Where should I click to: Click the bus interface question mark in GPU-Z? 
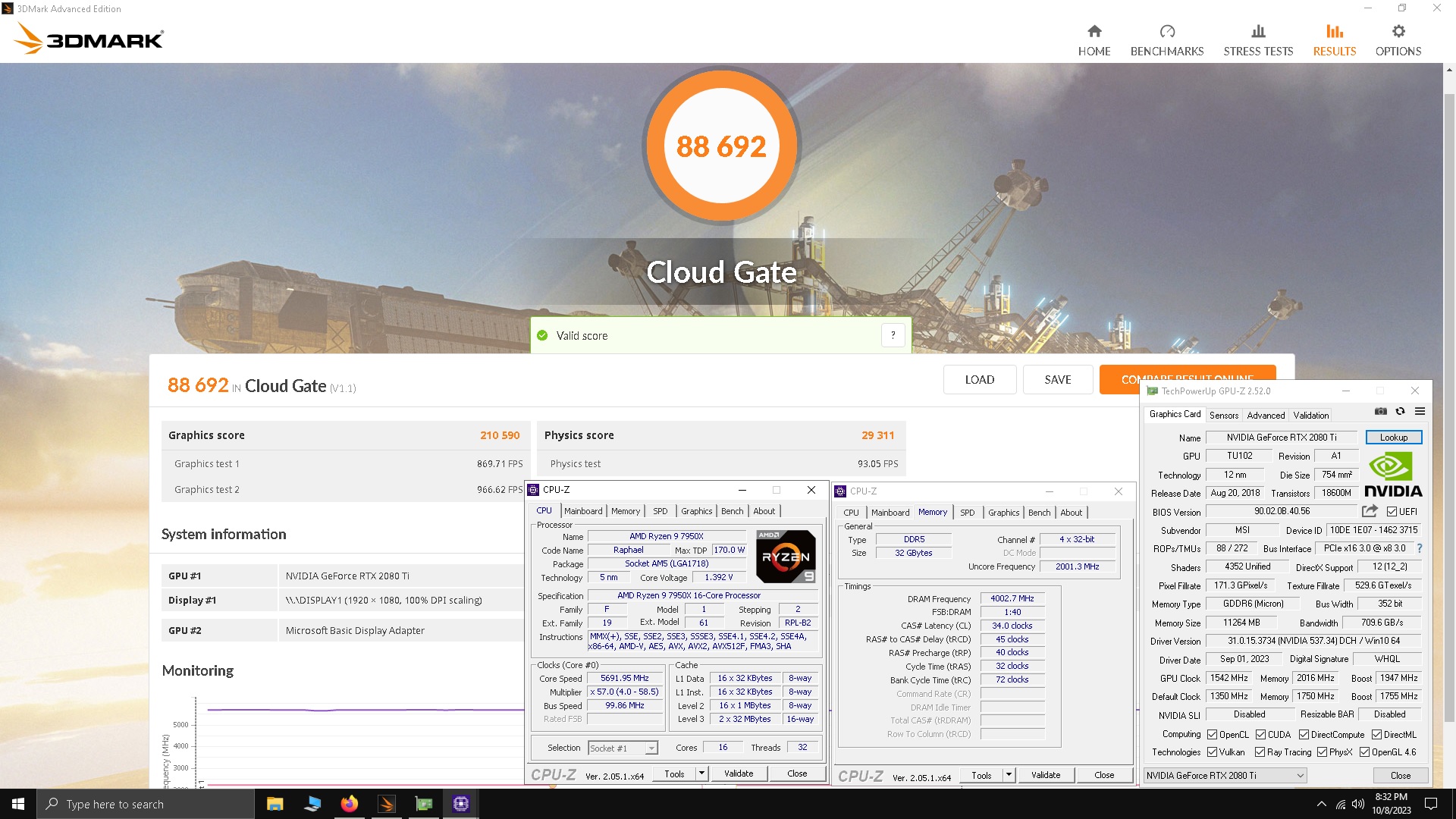pyautogui.click(x=1420, y=548)
